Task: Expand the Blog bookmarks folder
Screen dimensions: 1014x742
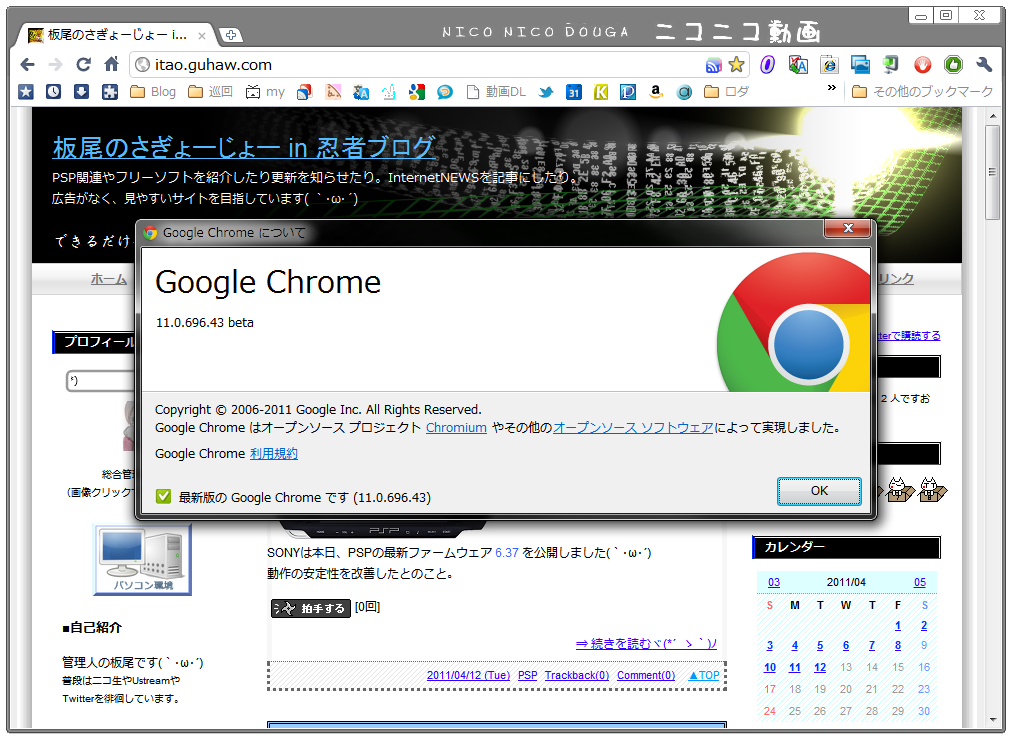Action: (153, 92)
